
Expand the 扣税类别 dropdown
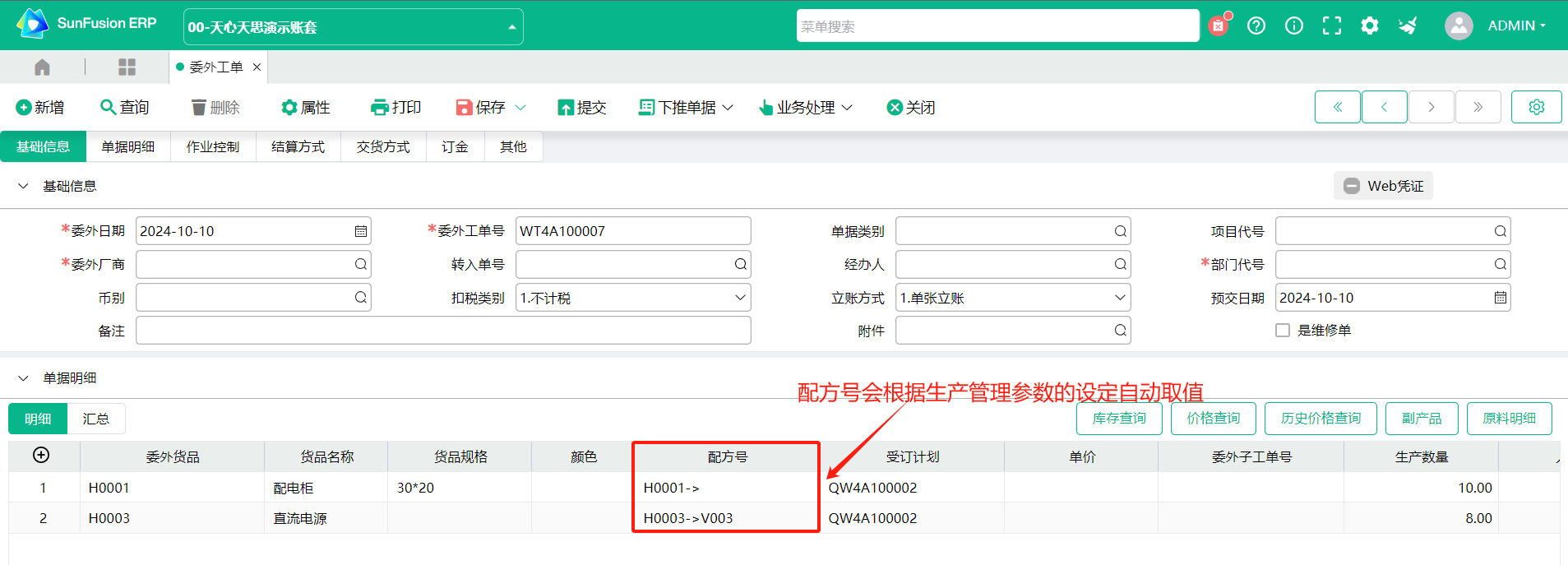739,298
